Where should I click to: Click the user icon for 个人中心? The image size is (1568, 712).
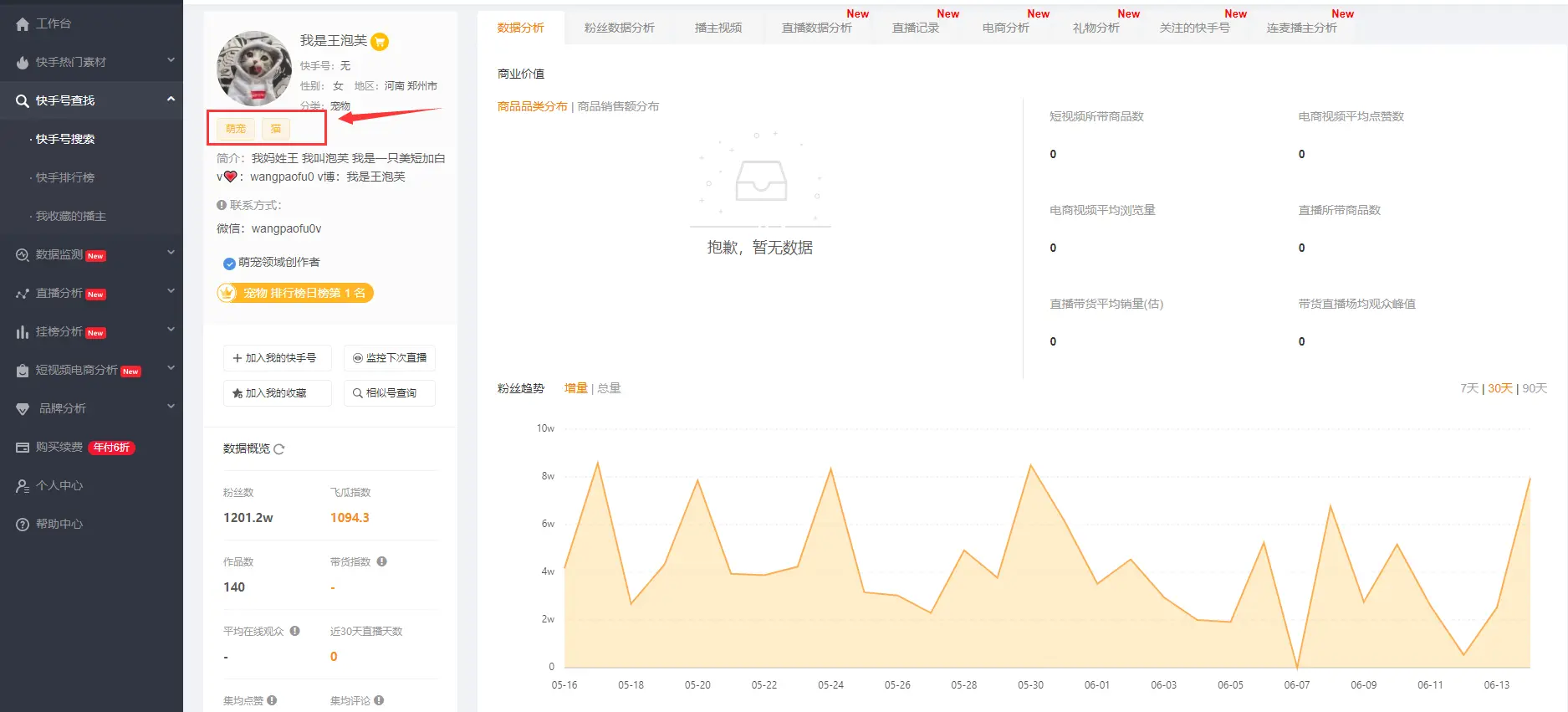coord(23,486)
